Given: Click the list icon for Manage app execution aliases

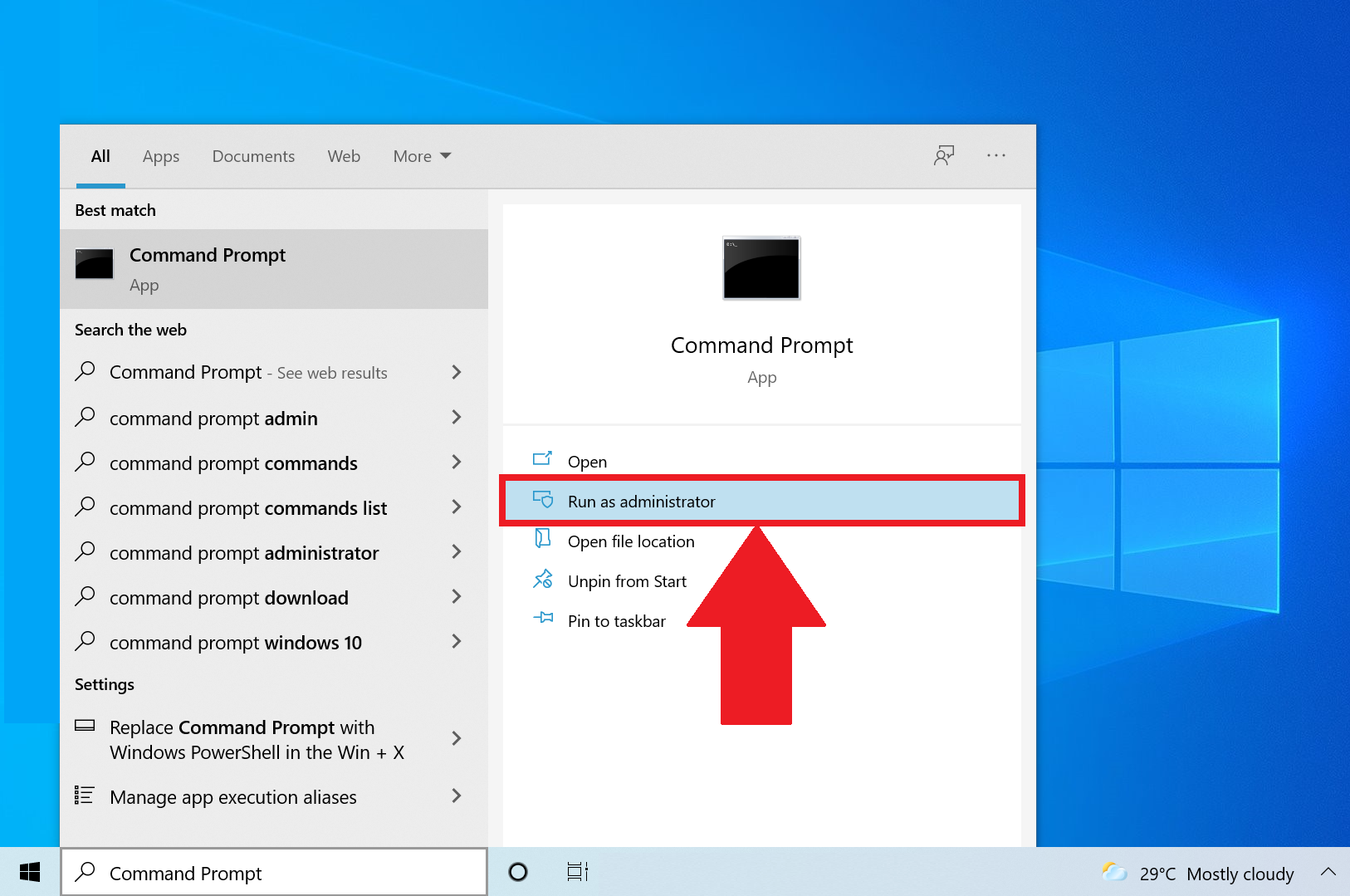Looking at the screenshot, I should pyautogui.click(x=85, y=796).
